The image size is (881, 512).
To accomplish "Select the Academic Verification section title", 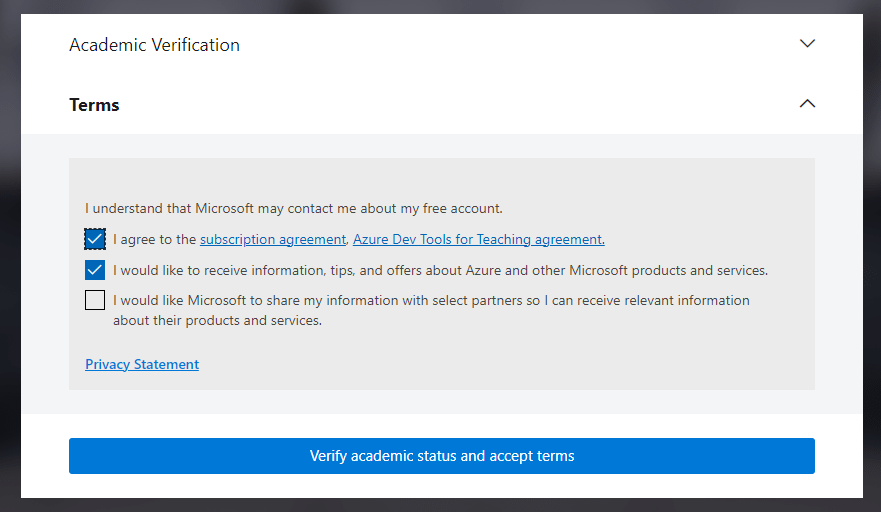I will pyautogui.click(x=155, y=45).
